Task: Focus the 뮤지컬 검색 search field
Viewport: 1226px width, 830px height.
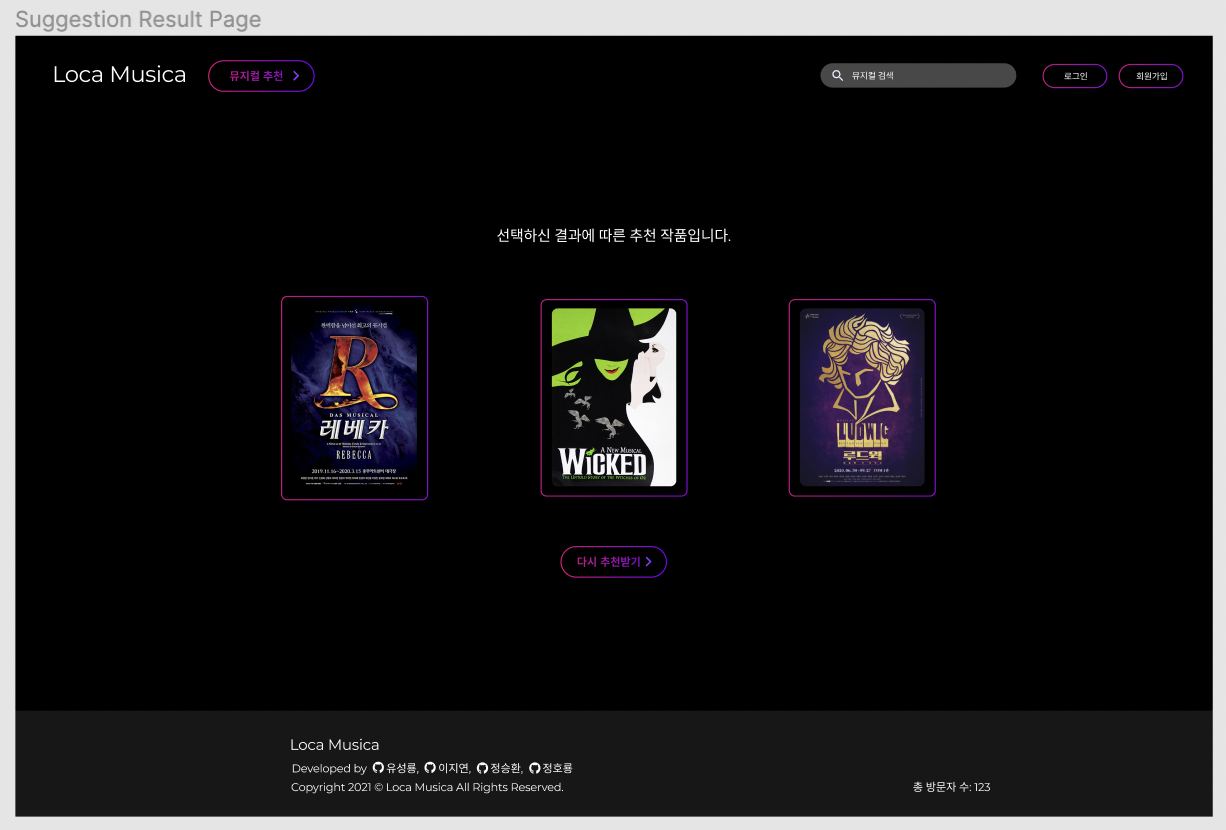Action: tap(918, 76)
